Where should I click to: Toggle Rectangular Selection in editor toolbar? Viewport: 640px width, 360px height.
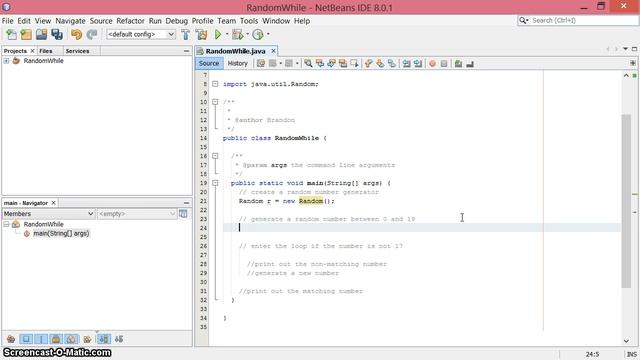(354, 64)
